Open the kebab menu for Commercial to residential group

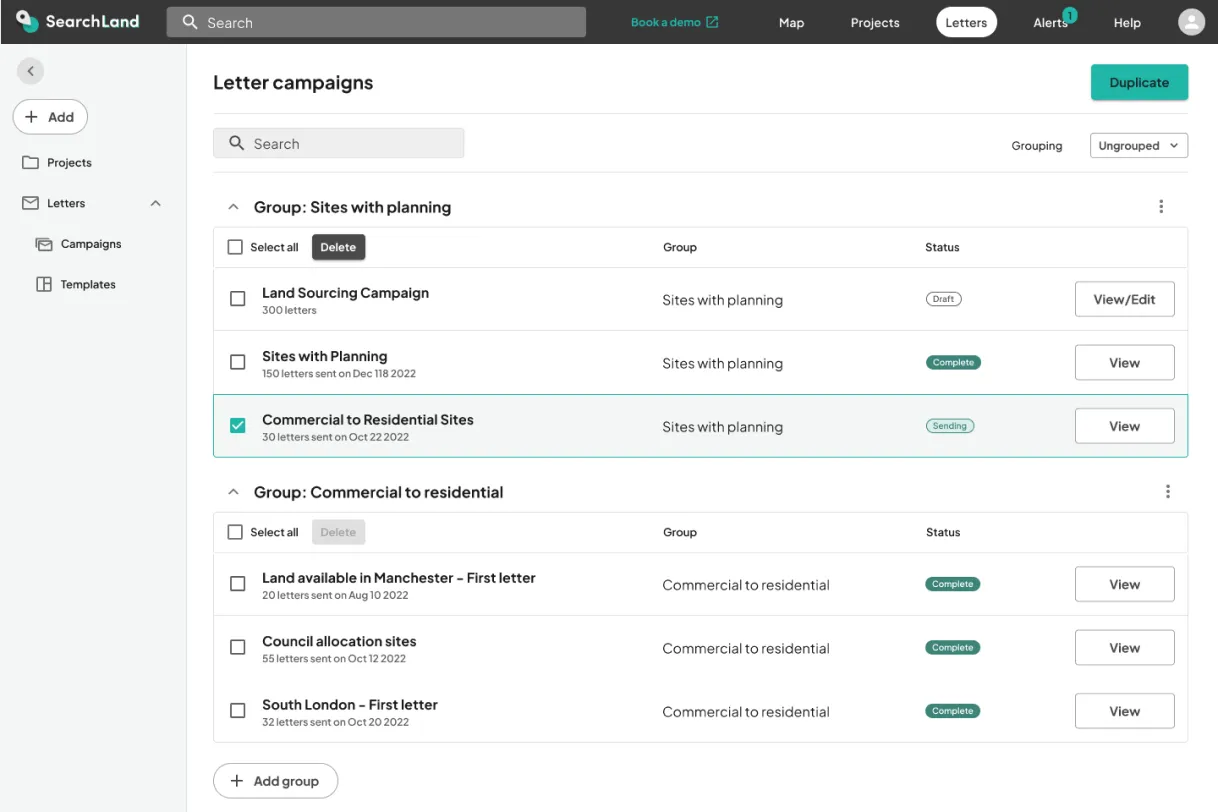click(x=1167, y=491)
